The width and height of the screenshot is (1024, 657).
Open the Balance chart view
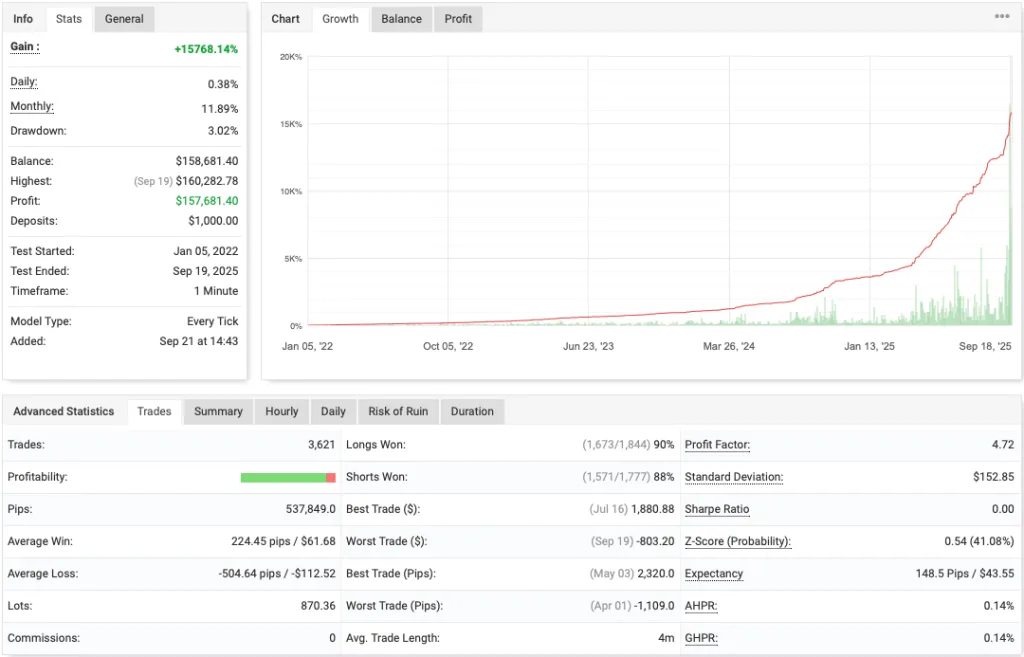400,18
